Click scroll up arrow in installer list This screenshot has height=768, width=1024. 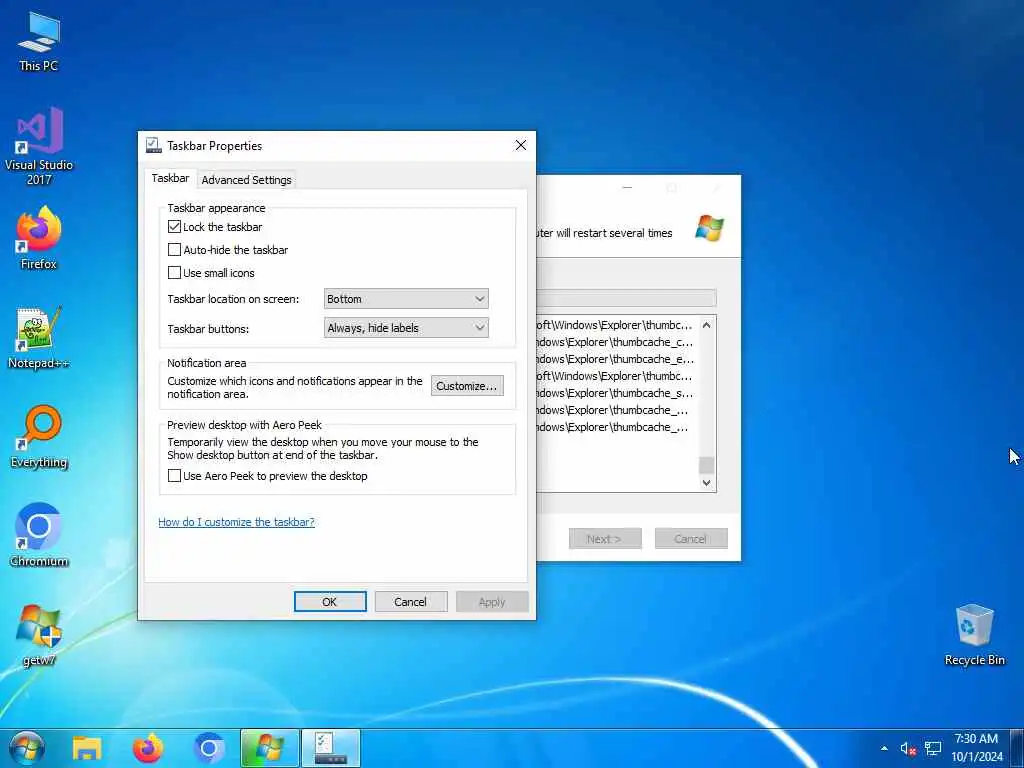(x=707, y=325)
